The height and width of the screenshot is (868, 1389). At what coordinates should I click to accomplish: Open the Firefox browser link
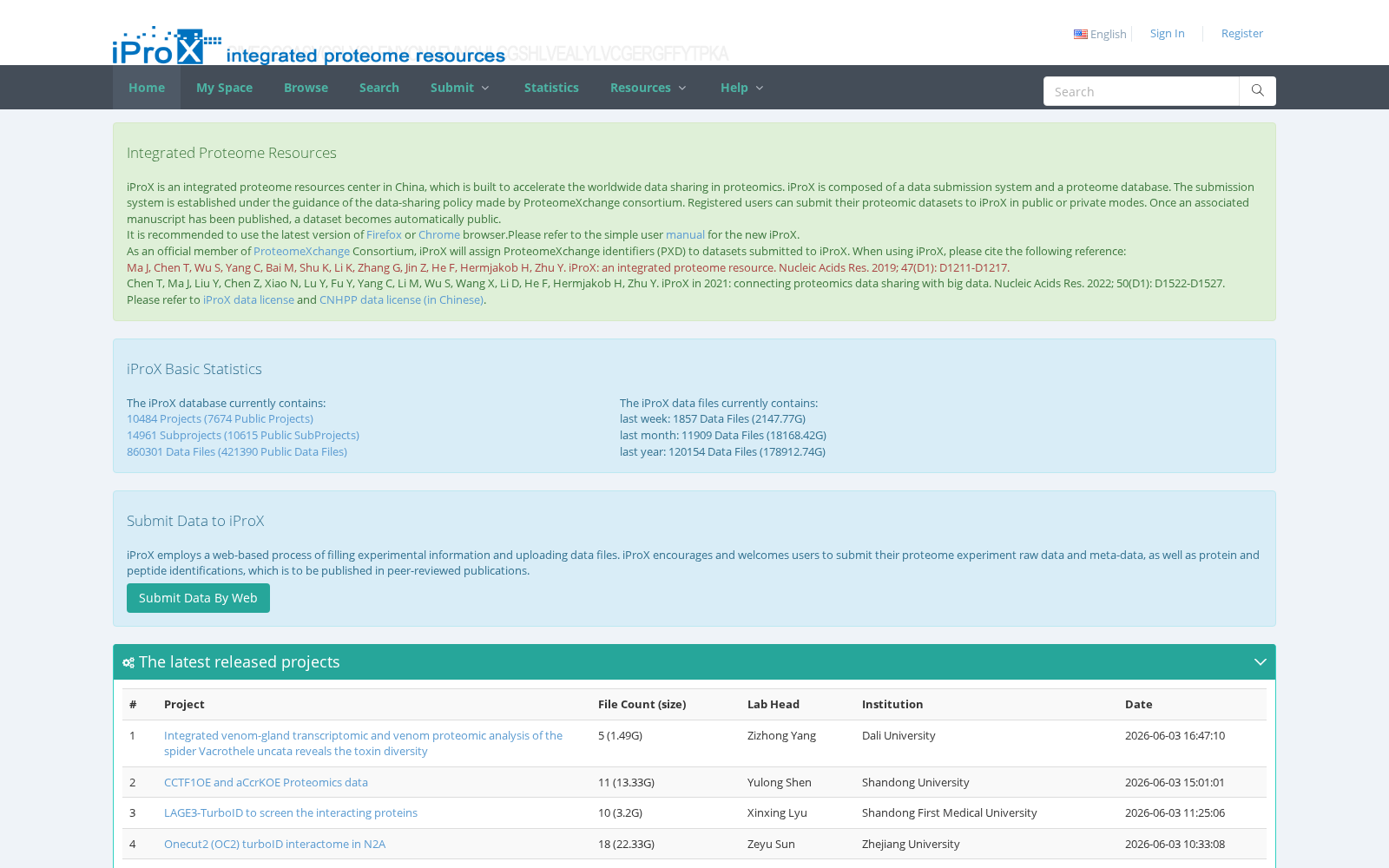tap(384, 234)
